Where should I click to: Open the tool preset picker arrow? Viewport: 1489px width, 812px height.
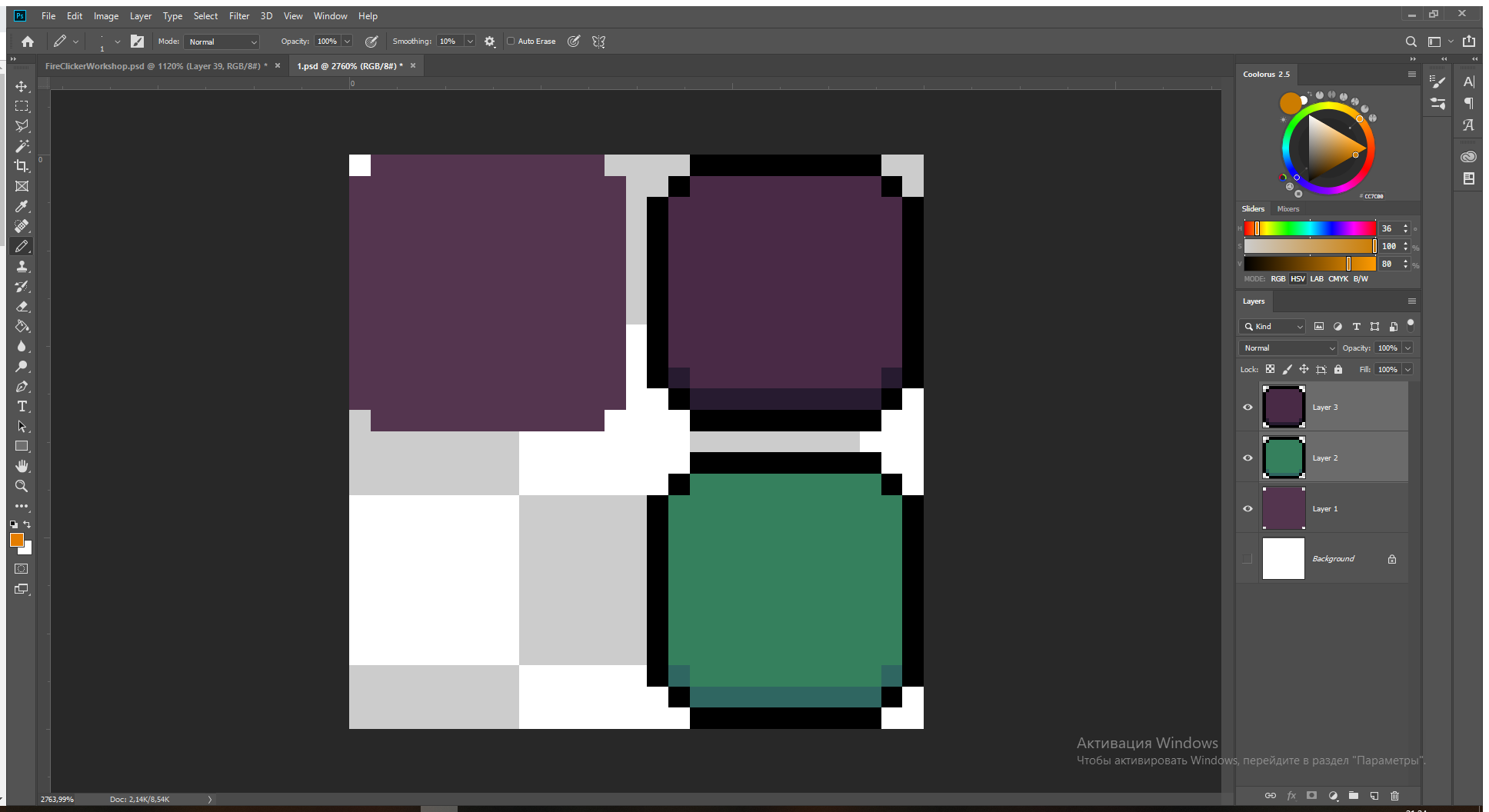pyautogui.click(x=75, y=42)
